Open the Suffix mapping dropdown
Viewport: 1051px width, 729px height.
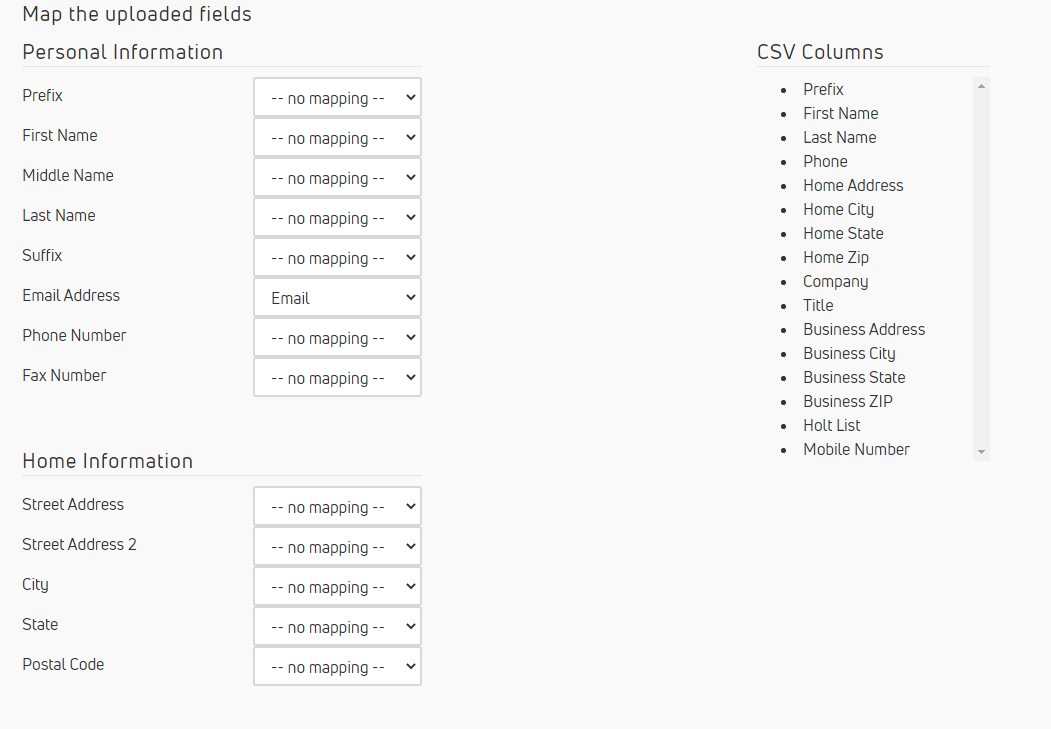coord(337,257)
